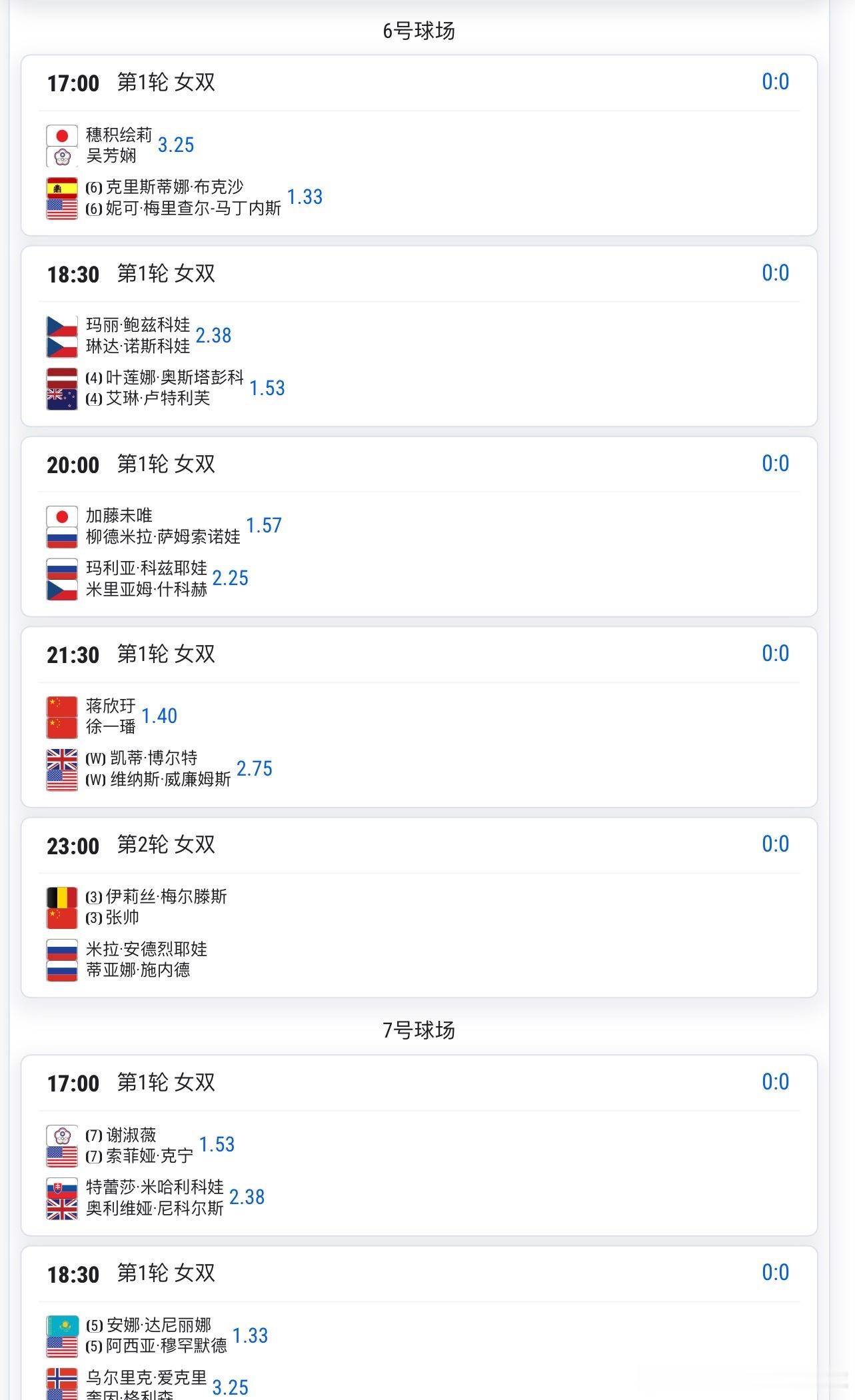Click UK flag beside 凯蒂·博尔特

pyautogui.click(x=62, y=759)
